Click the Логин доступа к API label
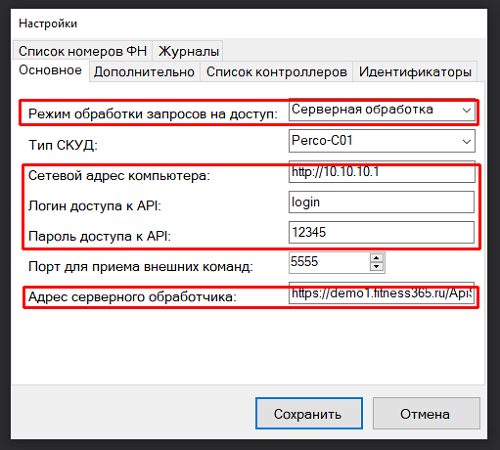Image resolution: width=500 pixels, height=450 pixels. click(x=95, y=206)
